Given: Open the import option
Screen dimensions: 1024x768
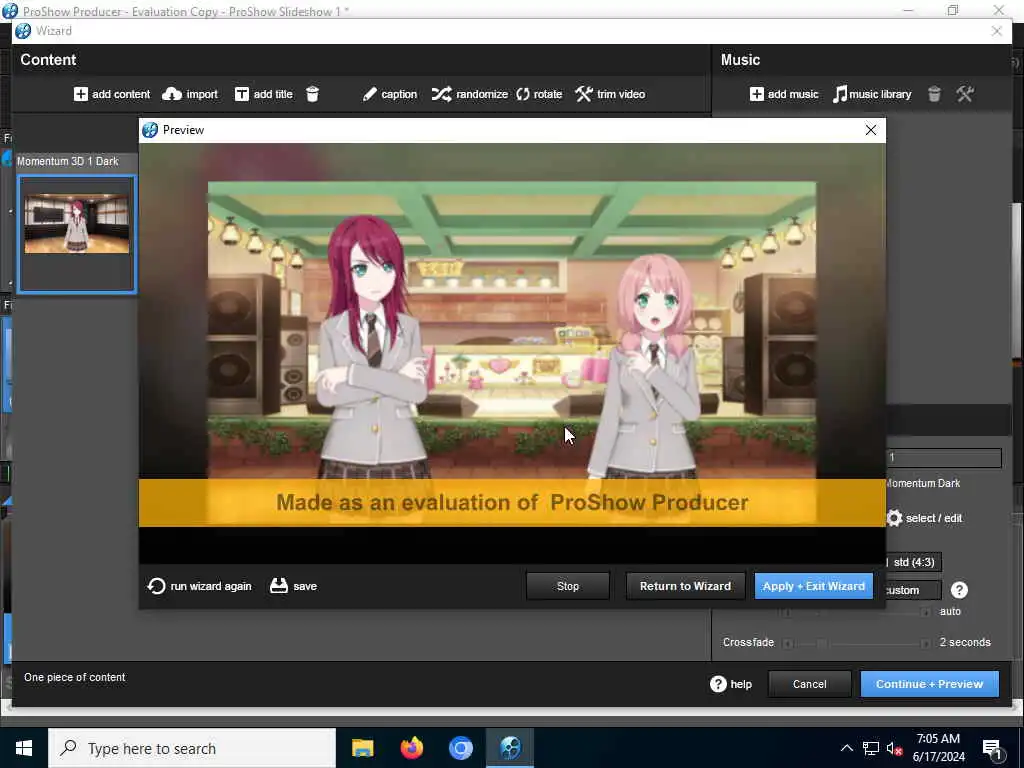Looking at the screenshot, I should pyautogui.click(x=190, y=94).
